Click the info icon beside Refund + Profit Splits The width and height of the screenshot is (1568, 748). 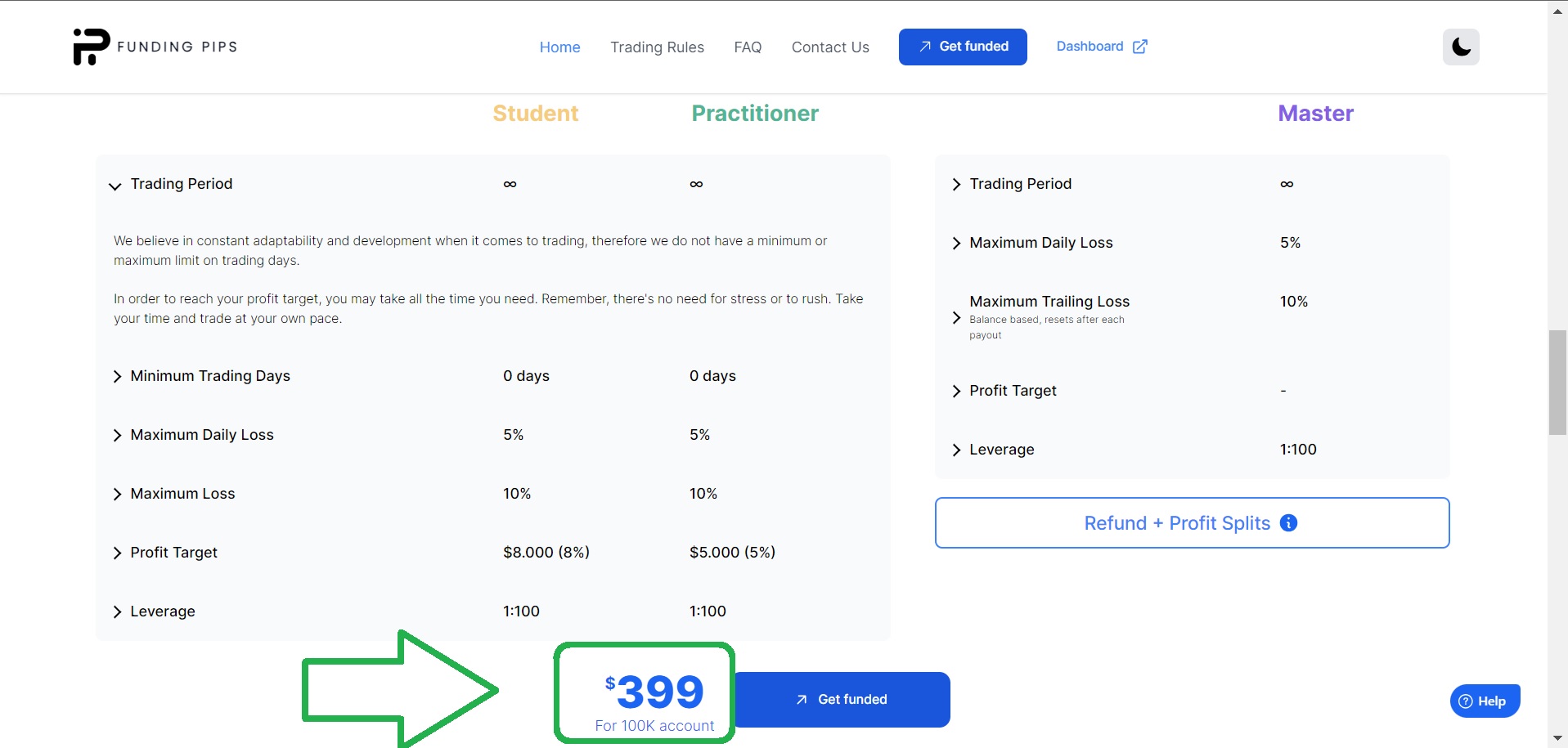point(1288,523)
